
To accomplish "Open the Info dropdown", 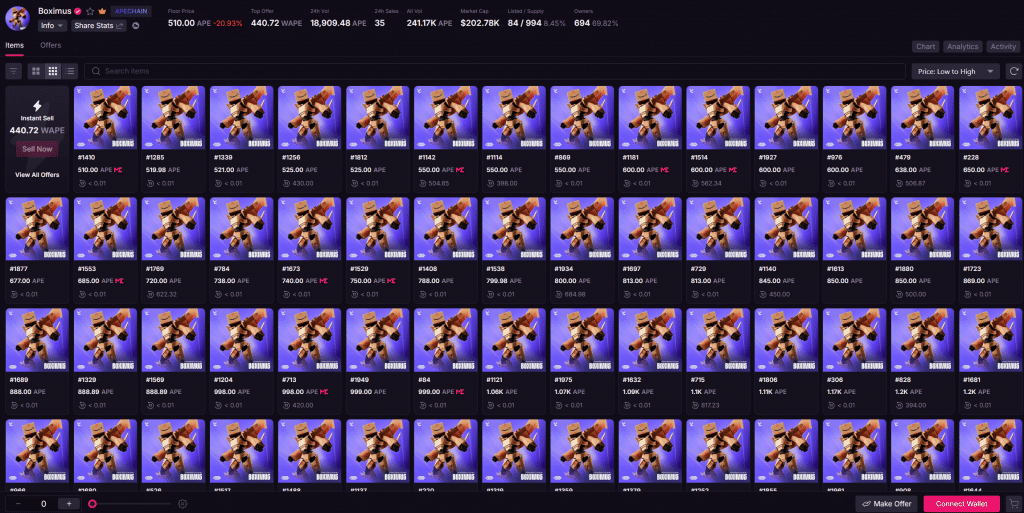I will click(x=52, y=25).
